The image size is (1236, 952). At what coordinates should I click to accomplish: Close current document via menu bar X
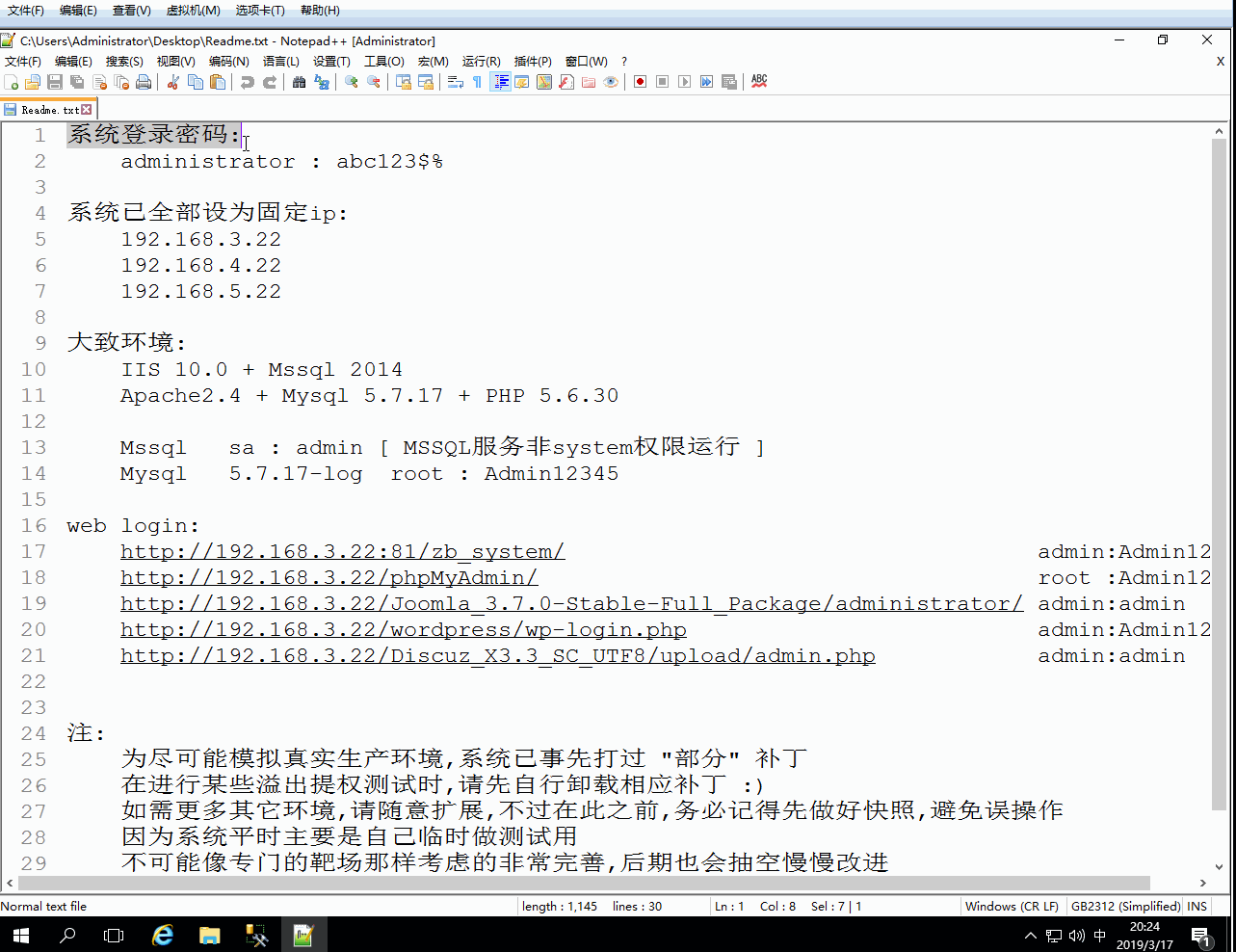tap(1220, 61)
